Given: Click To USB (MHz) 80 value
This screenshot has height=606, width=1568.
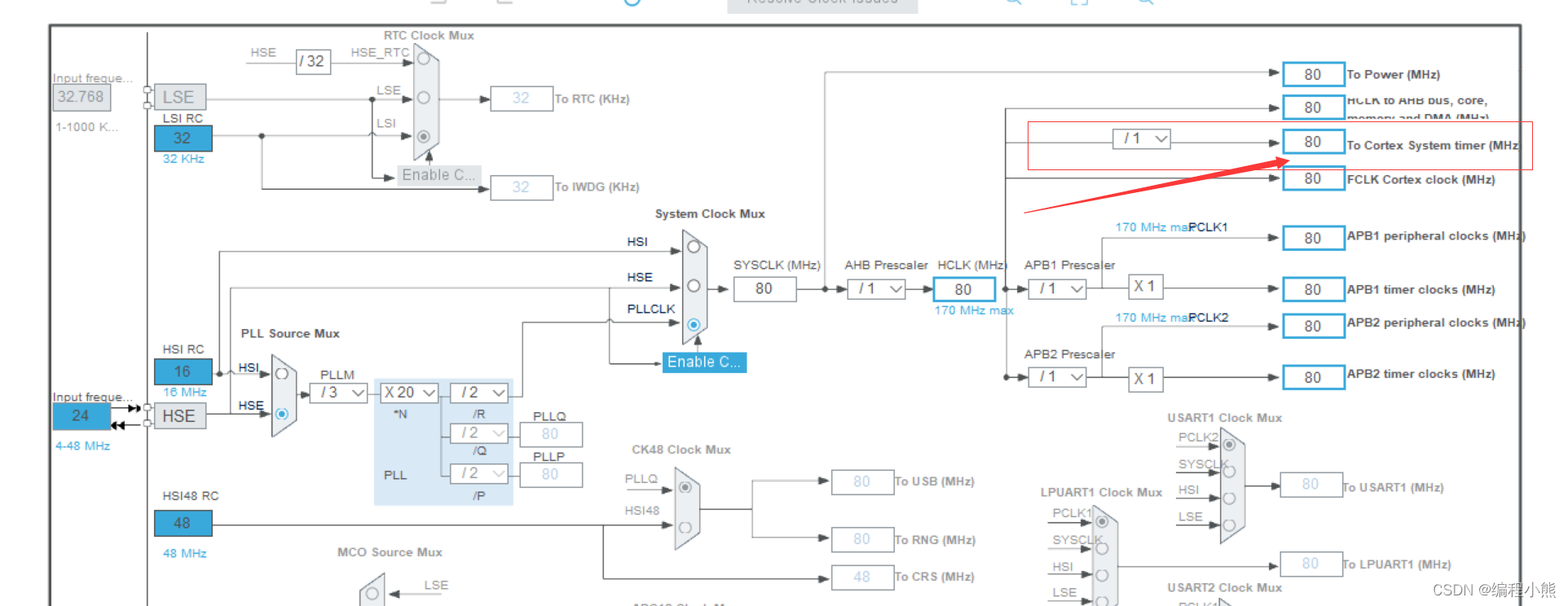Looking at the screenshot, I should (862, 482).
